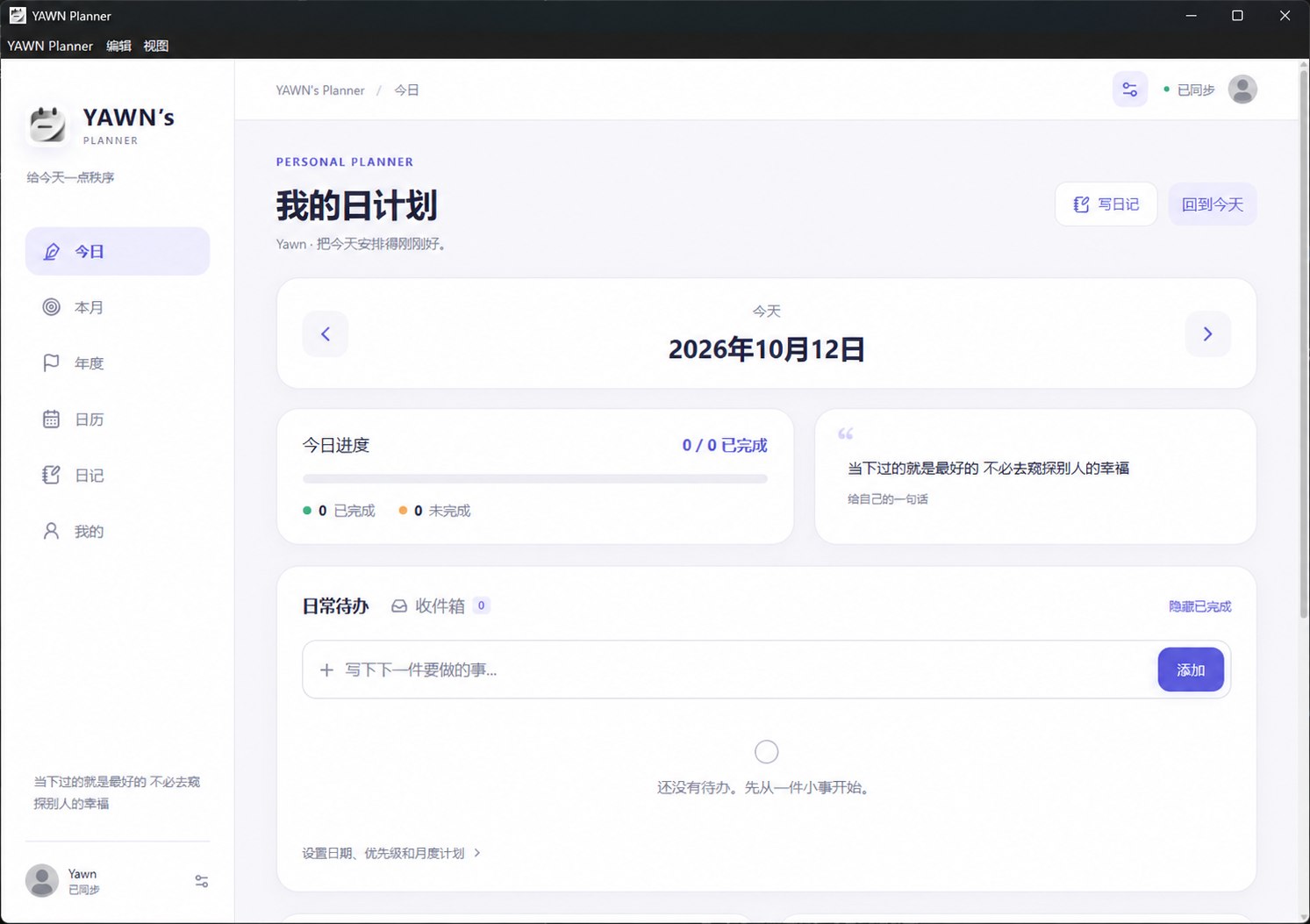1310x924 pixels.
Task: Click the sidebar bottom quote 当下过的就是最好的
Action: 117,792
